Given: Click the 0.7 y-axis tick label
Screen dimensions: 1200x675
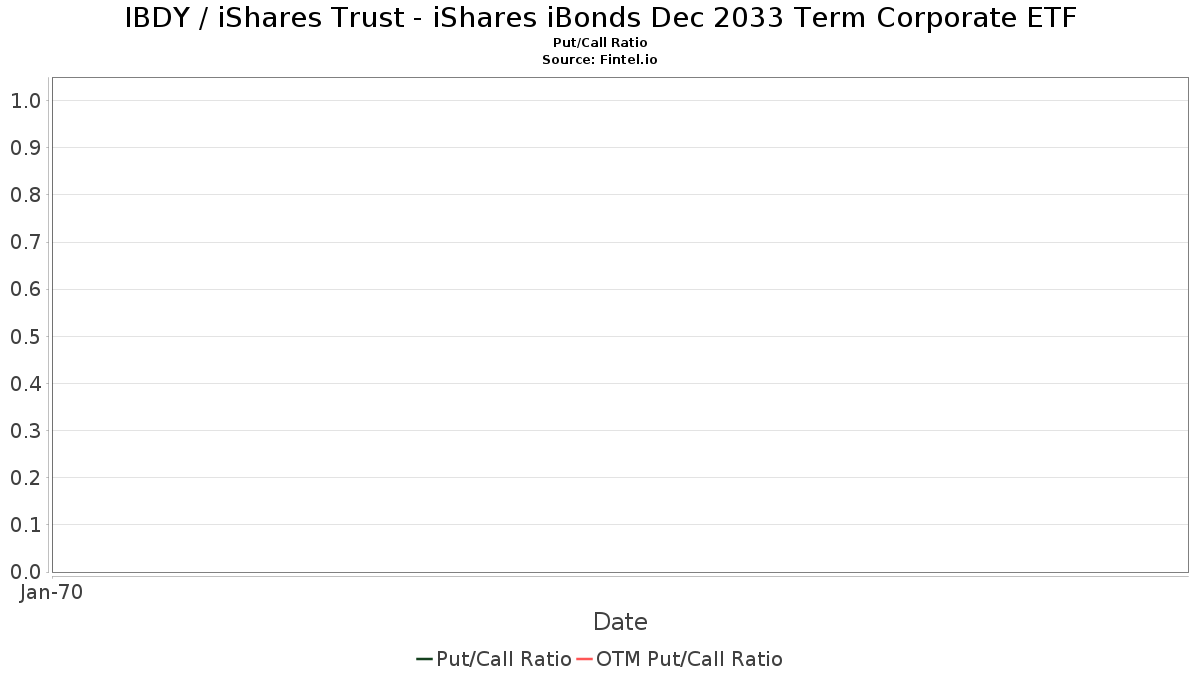Looking at the screenshot, I should point(25,242).
